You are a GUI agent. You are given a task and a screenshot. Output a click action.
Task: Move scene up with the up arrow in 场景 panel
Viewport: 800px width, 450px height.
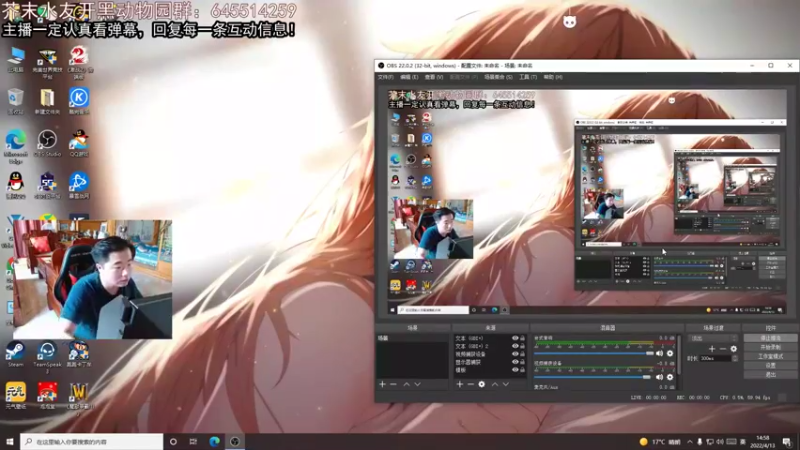point(407,384)
